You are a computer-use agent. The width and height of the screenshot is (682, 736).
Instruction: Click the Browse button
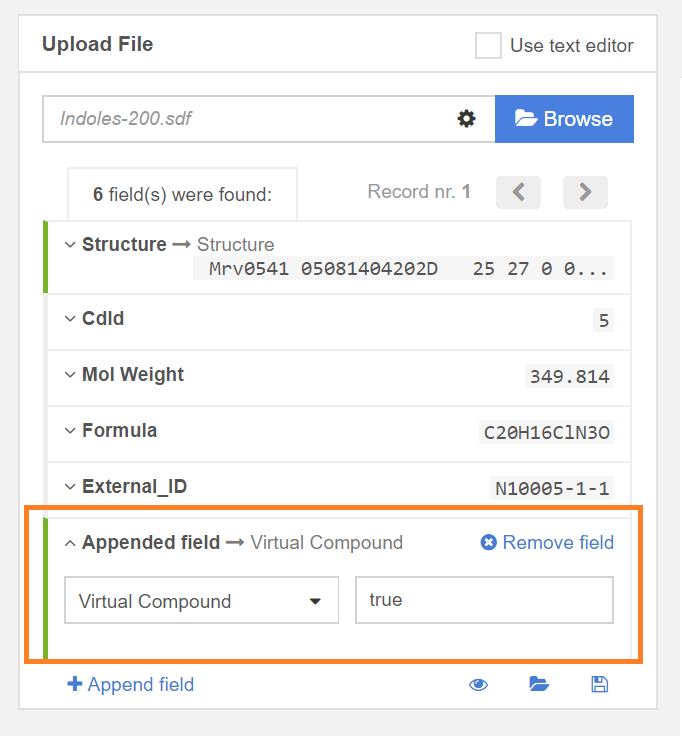pyautogui.click(x=564, y=119)
